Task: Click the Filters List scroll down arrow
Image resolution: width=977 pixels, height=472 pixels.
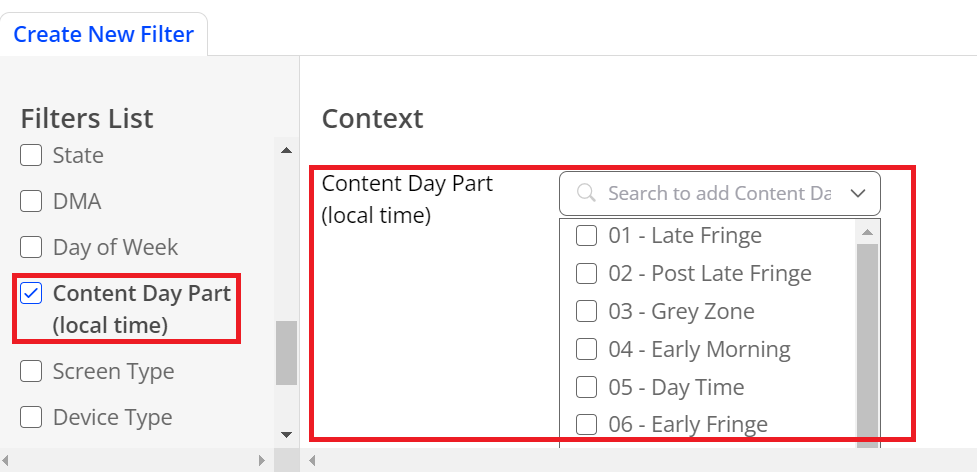Action: click(x=286, y=435)
